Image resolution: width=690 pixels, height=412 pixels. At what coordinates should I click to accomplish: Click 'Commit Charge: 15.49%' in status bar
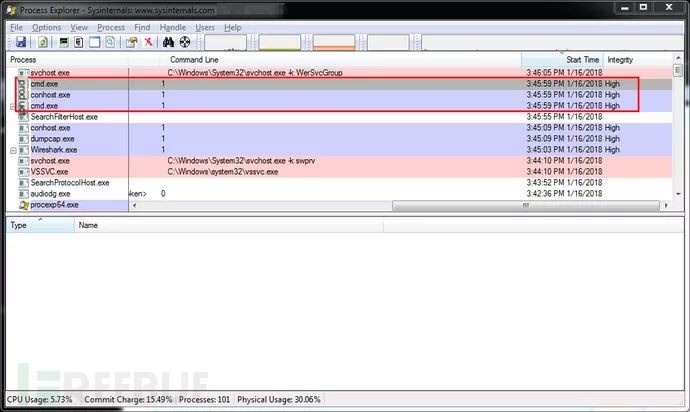(128, 400)
